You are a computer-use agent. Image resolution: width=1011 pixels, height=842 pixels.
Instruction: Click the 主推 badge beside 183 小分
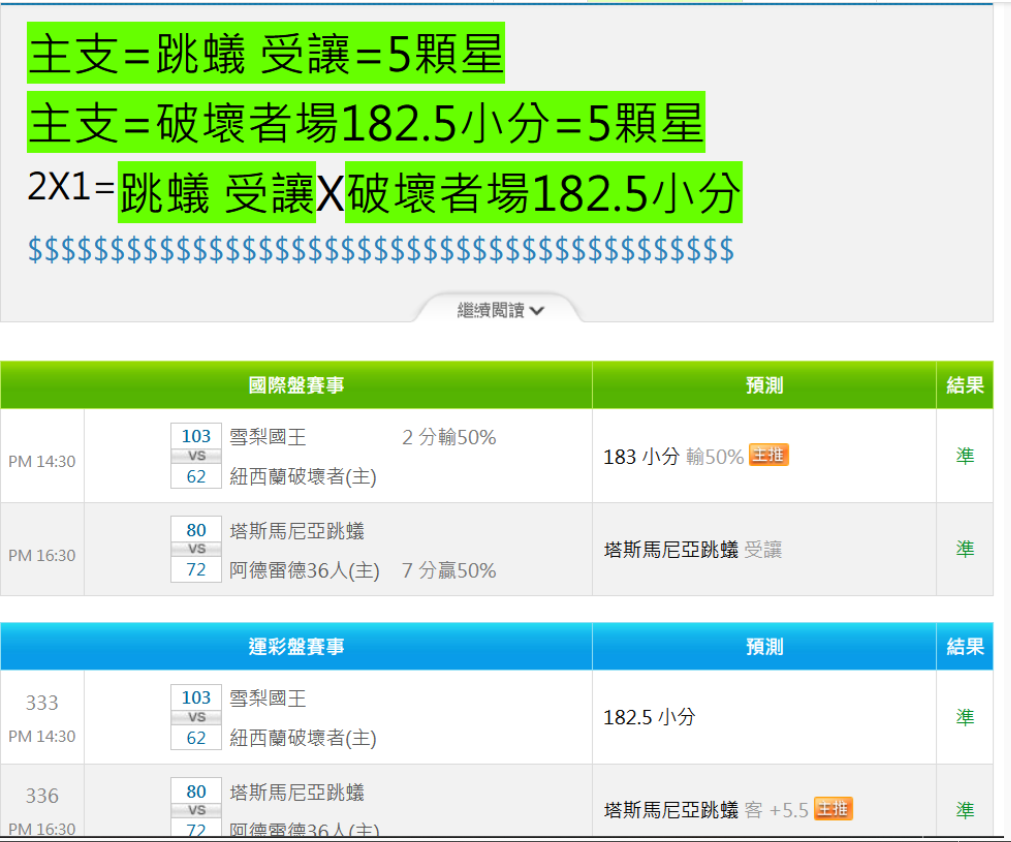(769, 455)
